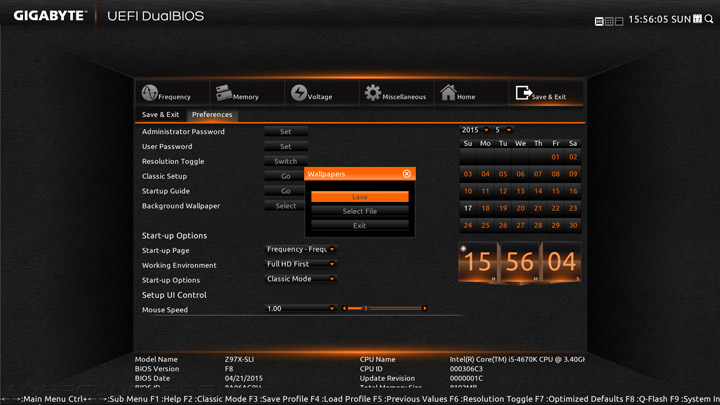Click the F2 Classic Mode hint

[216, 399]
